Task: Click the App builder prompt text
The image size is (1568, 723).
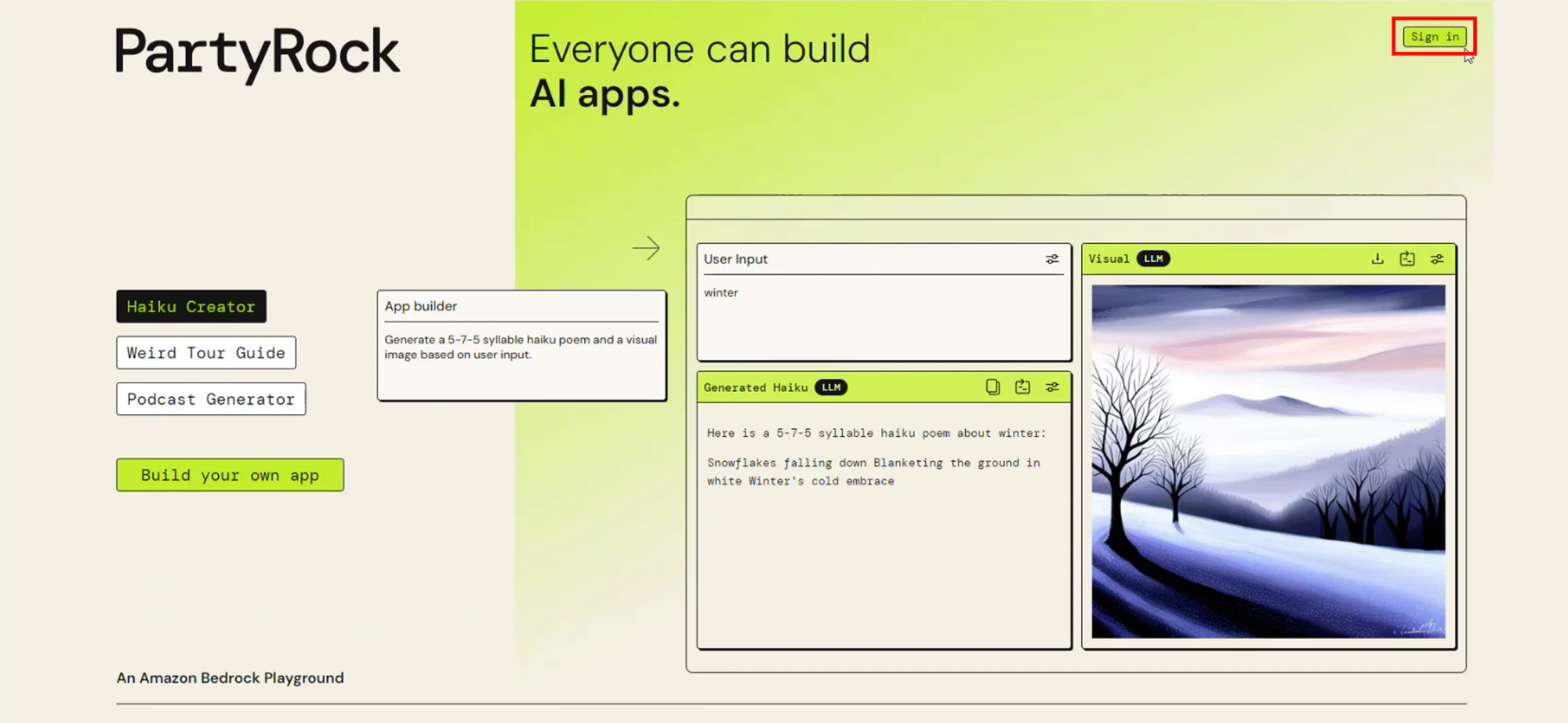Action: (x=521, y=347)
